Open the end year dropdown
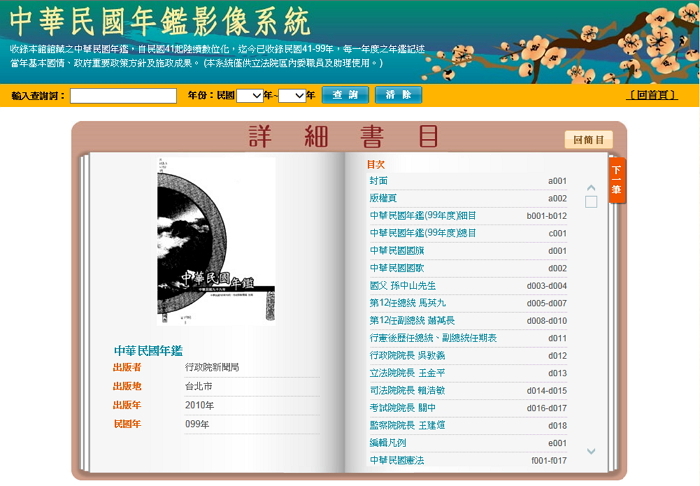This screenshot has height=486, width=700. 291,96
